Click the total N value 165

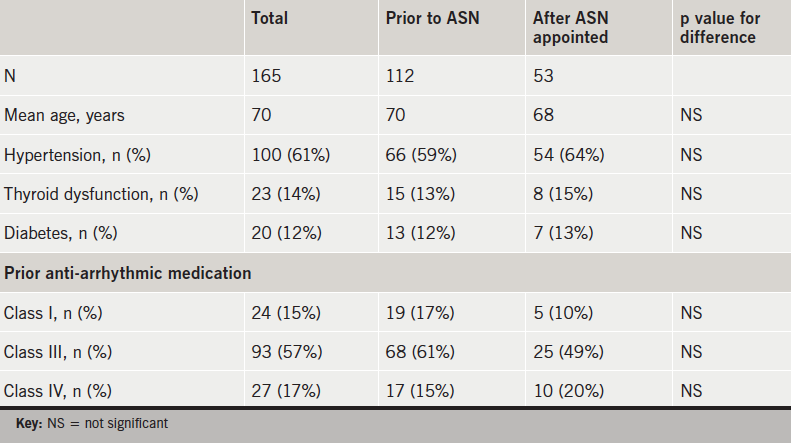coord(265,76)
